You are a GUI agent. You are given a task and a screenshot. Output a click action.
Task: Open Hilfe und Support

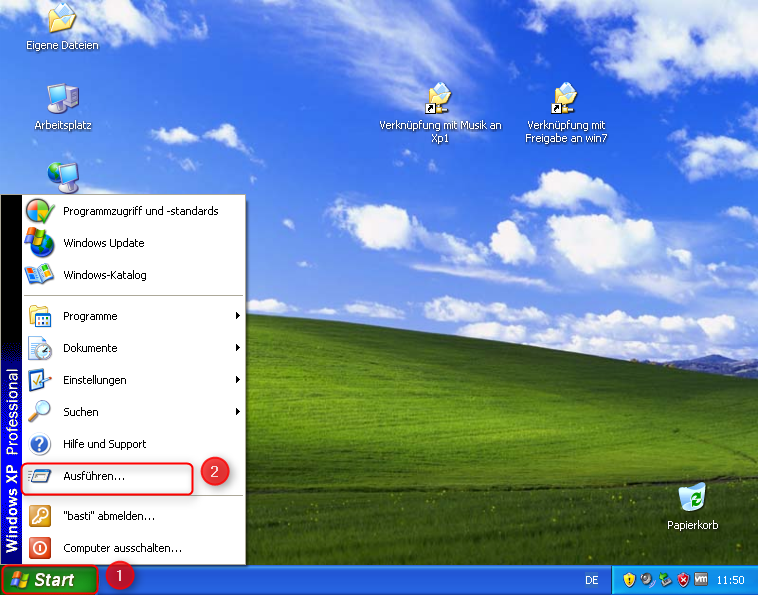coord(104,444)
